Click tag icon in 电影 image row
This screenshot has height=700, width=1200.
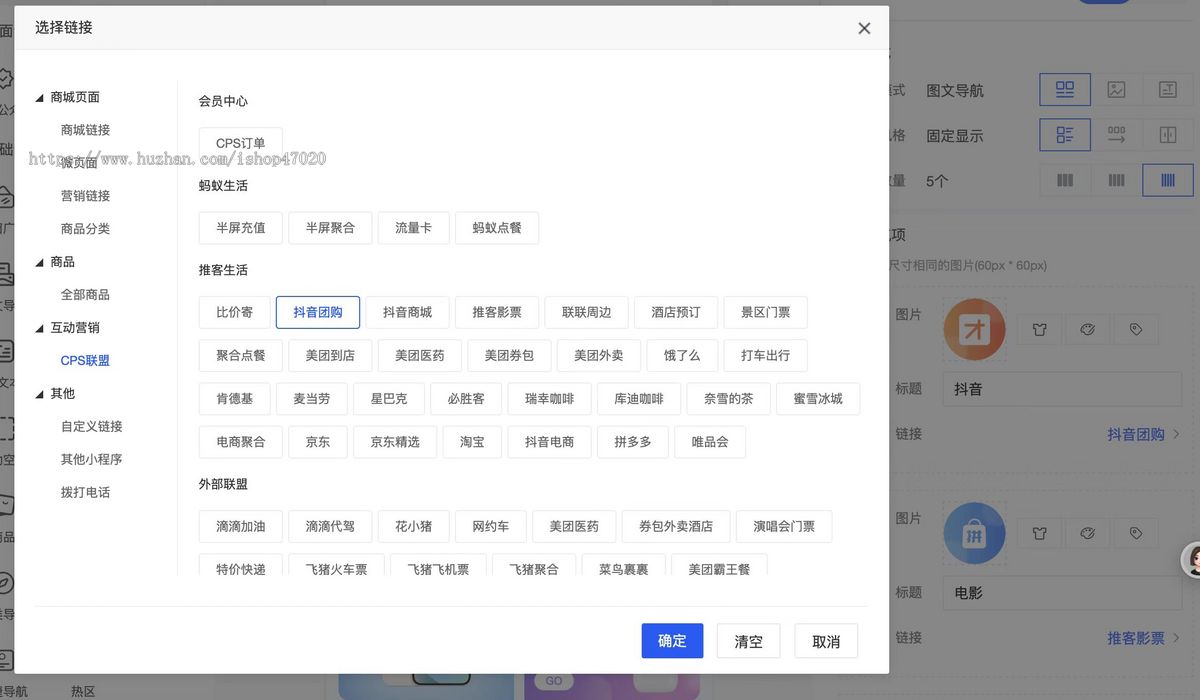coord(1136,533)
